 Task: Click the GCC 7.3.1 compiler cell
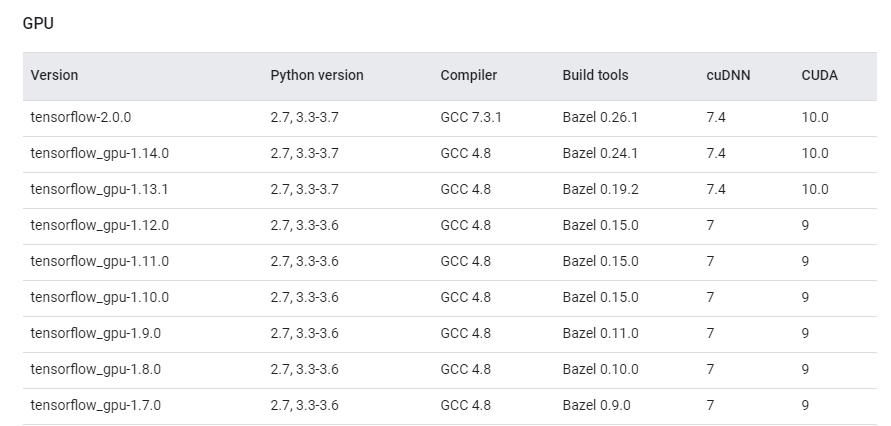pos(471,117)
